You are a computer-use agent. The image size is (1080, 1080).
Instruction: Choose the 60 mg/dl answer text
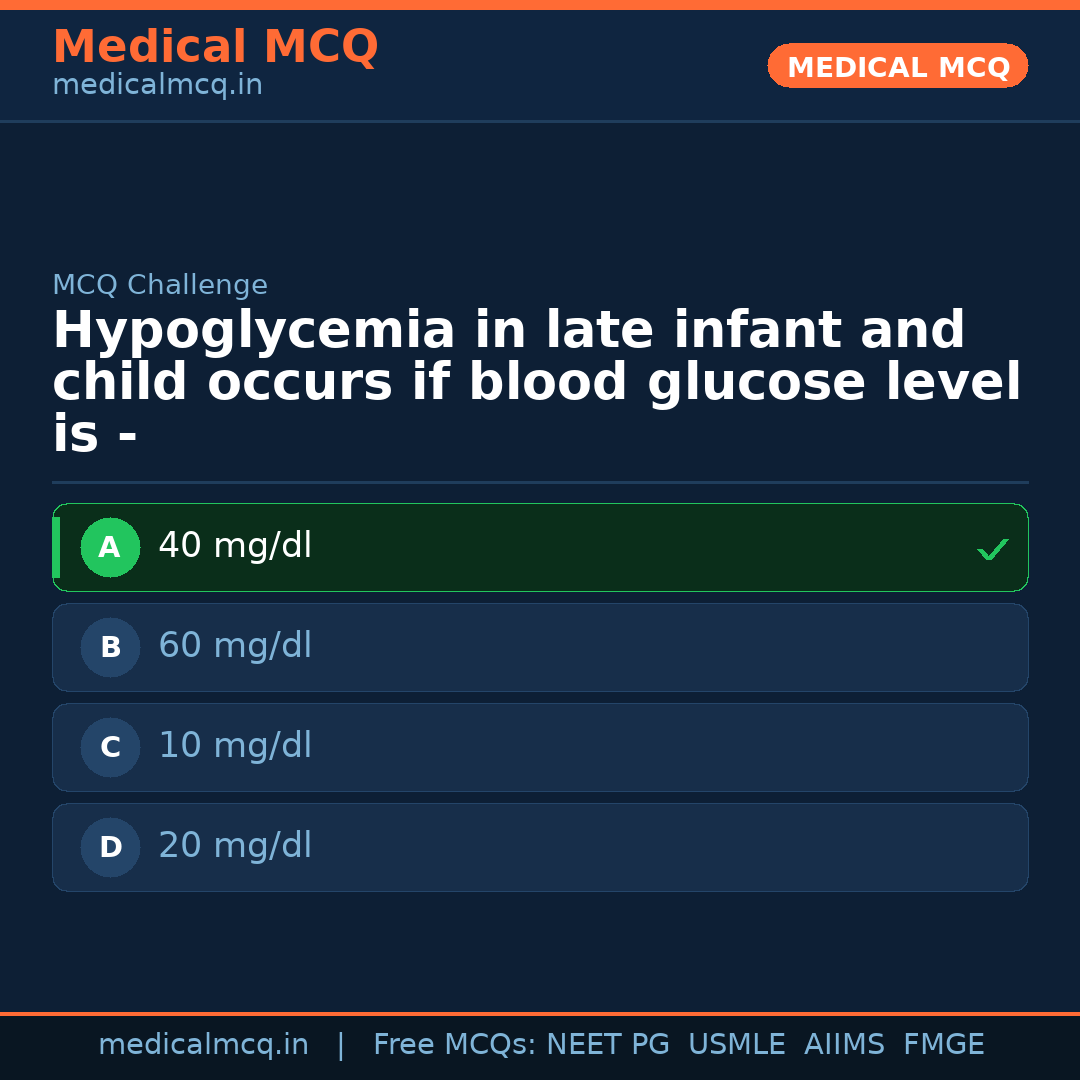(x=235, y=647)
